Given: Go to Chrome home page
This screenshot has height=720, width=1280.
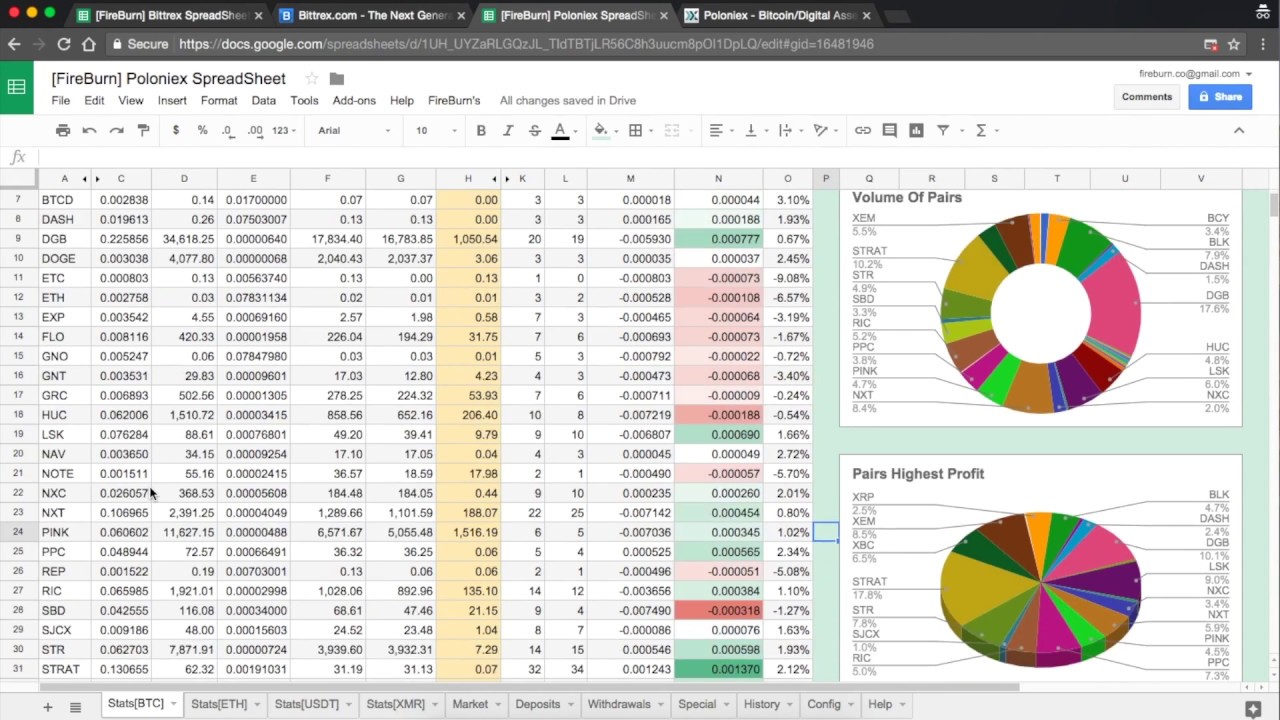Looking at the screenshot, I should pyautogui.click(x=89, y=44).
